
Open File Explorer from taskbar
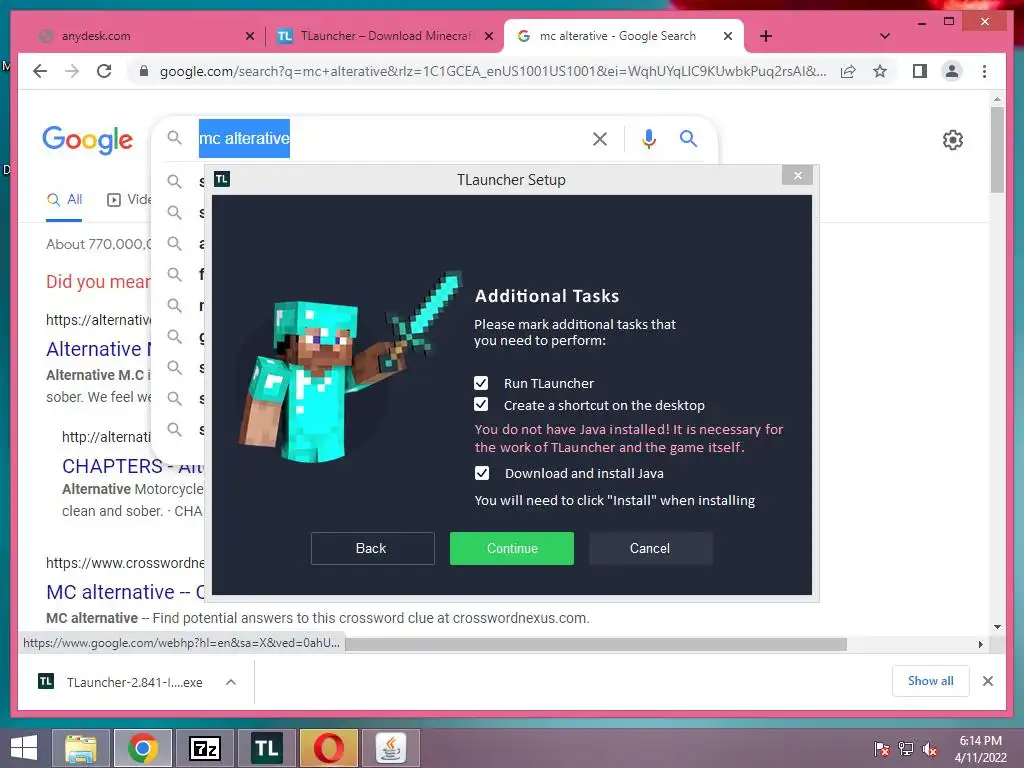click(81, 748)
